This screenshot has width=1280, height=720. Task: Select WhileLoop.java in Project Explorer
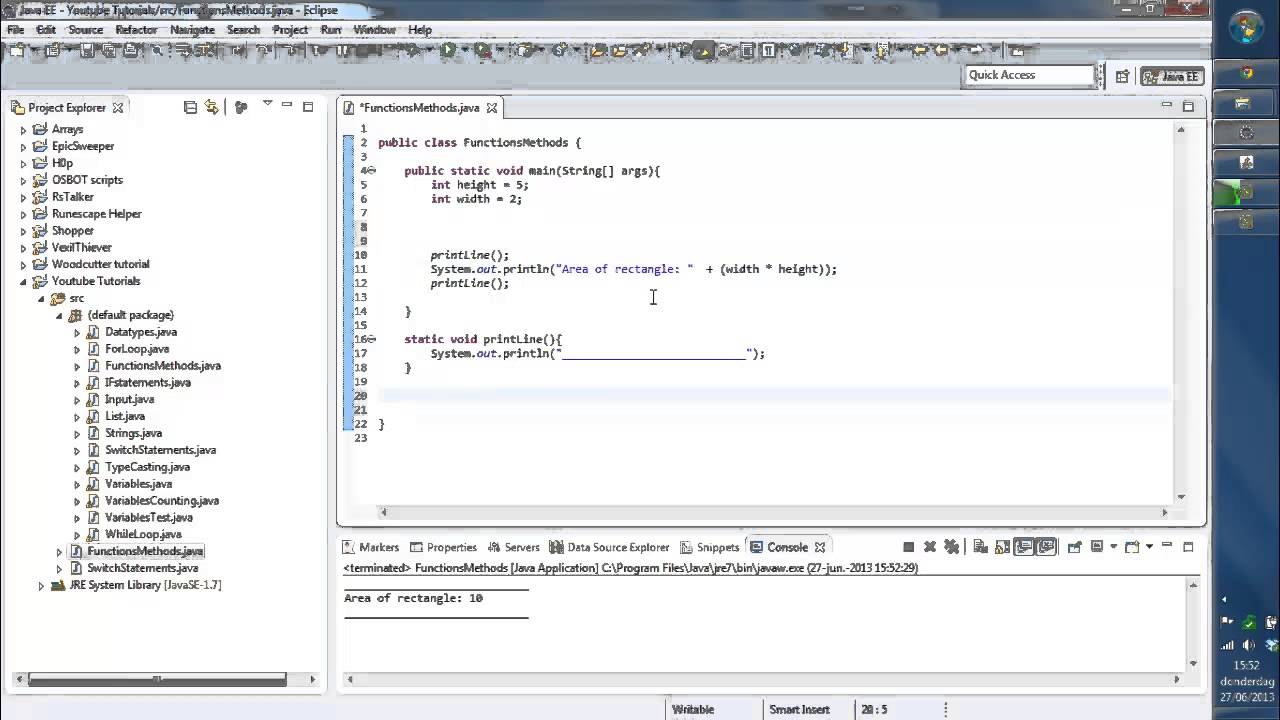point(143,534)
